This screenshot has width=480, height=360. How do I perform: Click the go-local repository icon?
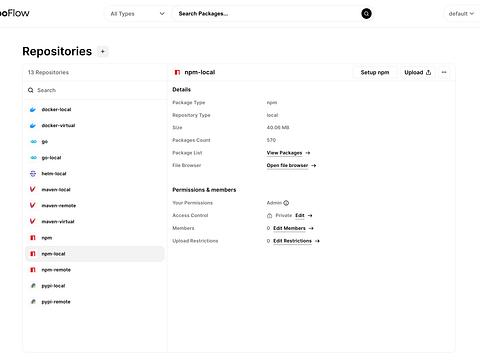pos(33,157)
